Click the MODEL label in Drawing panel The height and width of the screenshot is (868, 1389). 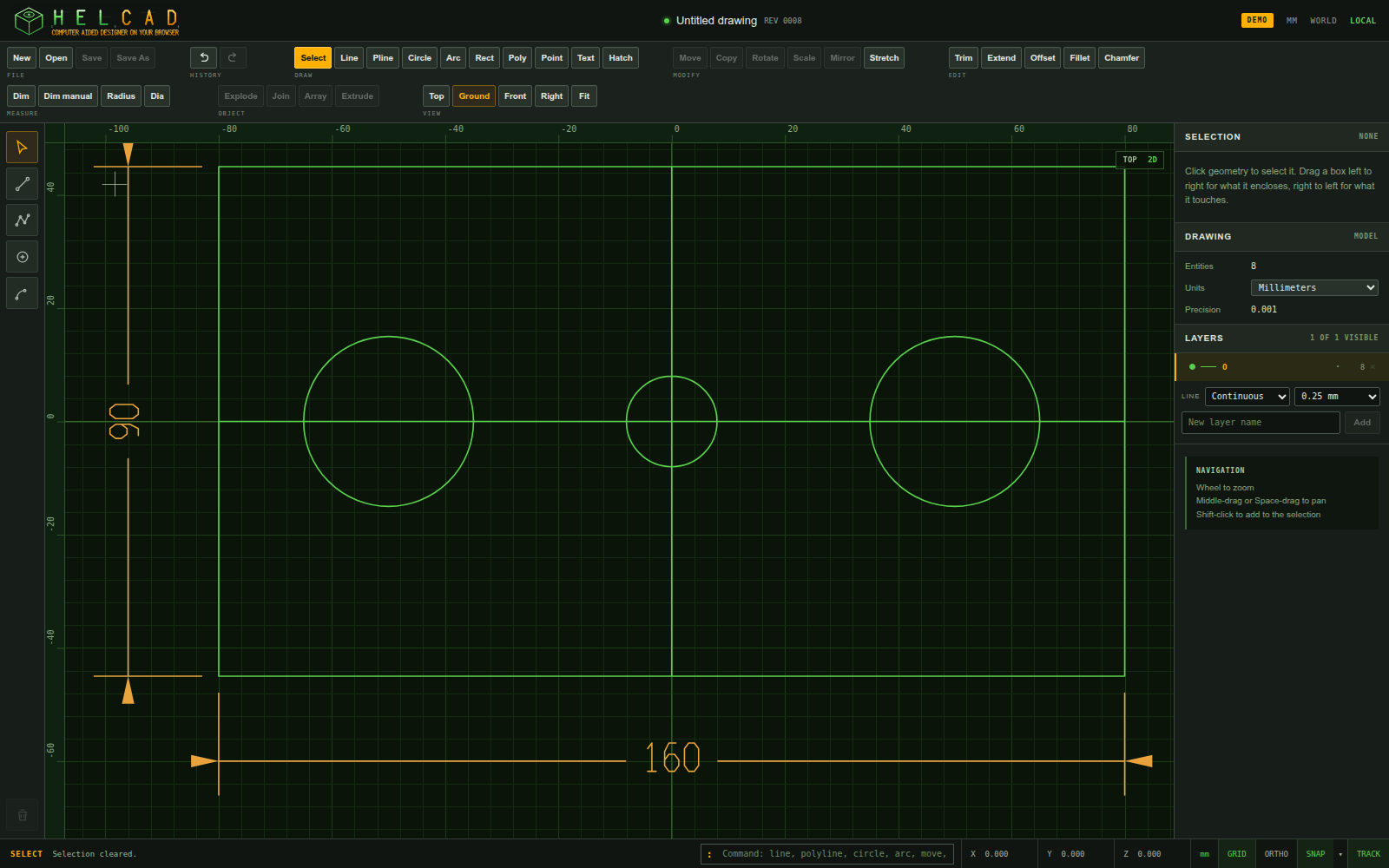tap(1366, 236)
